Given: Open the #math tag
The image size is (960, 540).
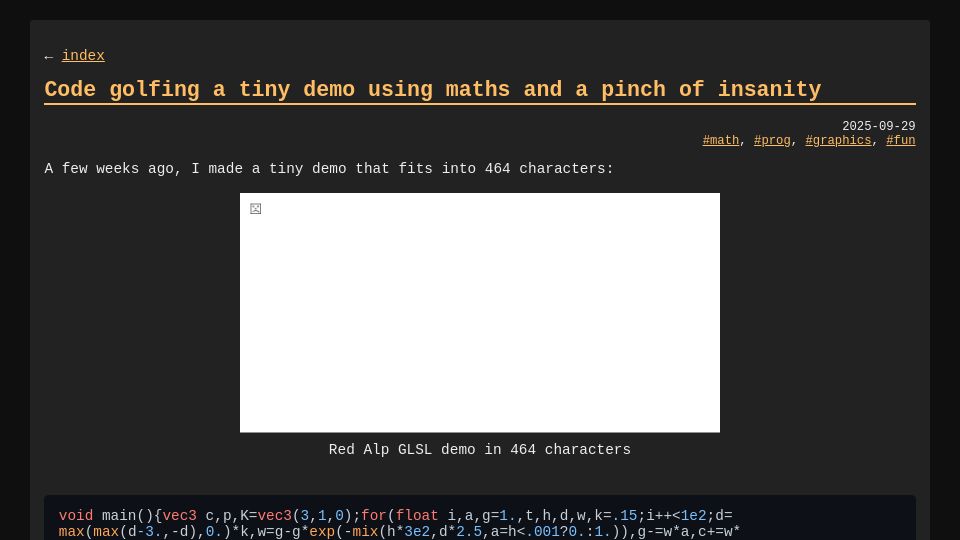Looking at the screenshot, I should 721,140.
